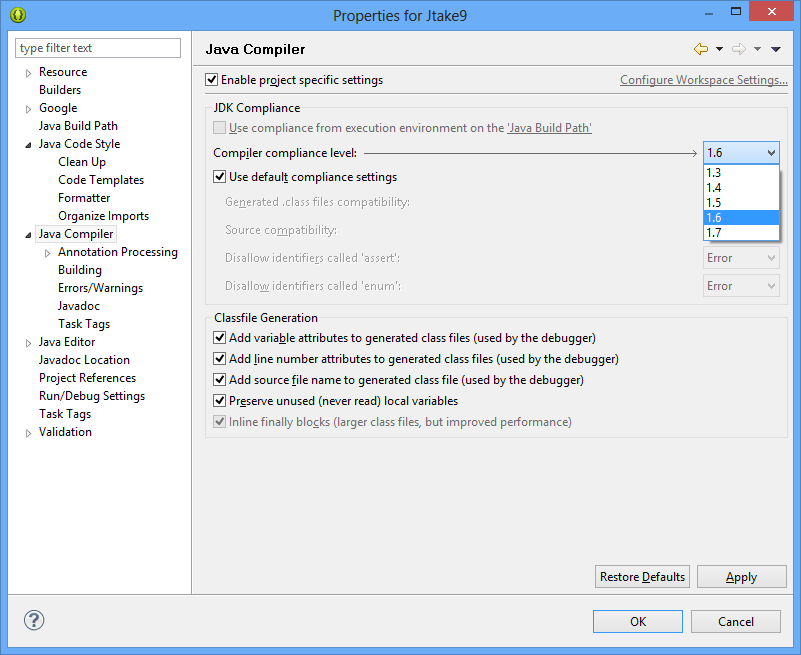Open the Compiler compliance level combo box

(741, 153)
